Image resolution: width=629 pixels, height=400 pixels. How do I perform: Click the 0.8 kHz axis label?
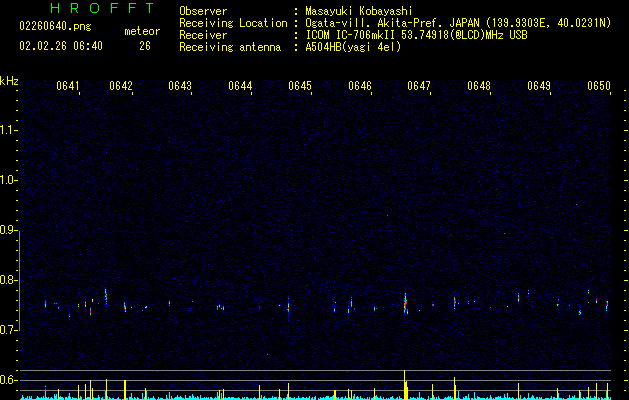coord(9,280)
